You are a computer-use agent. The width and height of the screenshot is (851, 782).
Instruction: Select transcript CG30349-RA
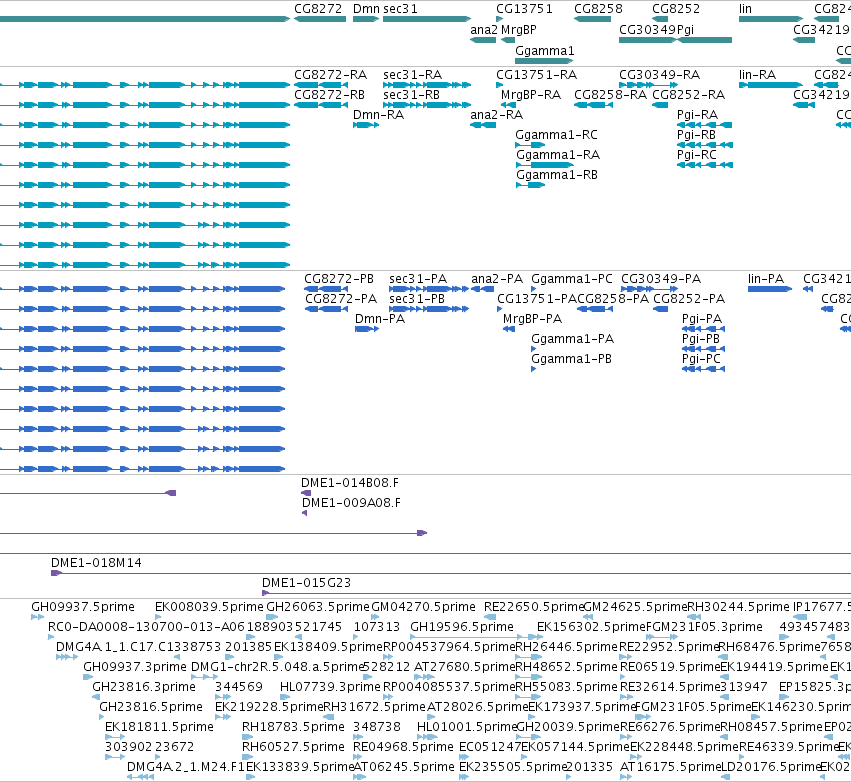click(659, 74)
